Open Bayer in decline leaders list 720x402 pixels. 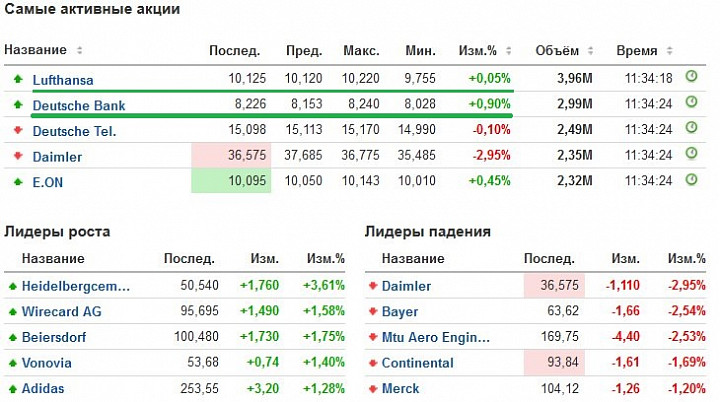(x=399, y=312)
